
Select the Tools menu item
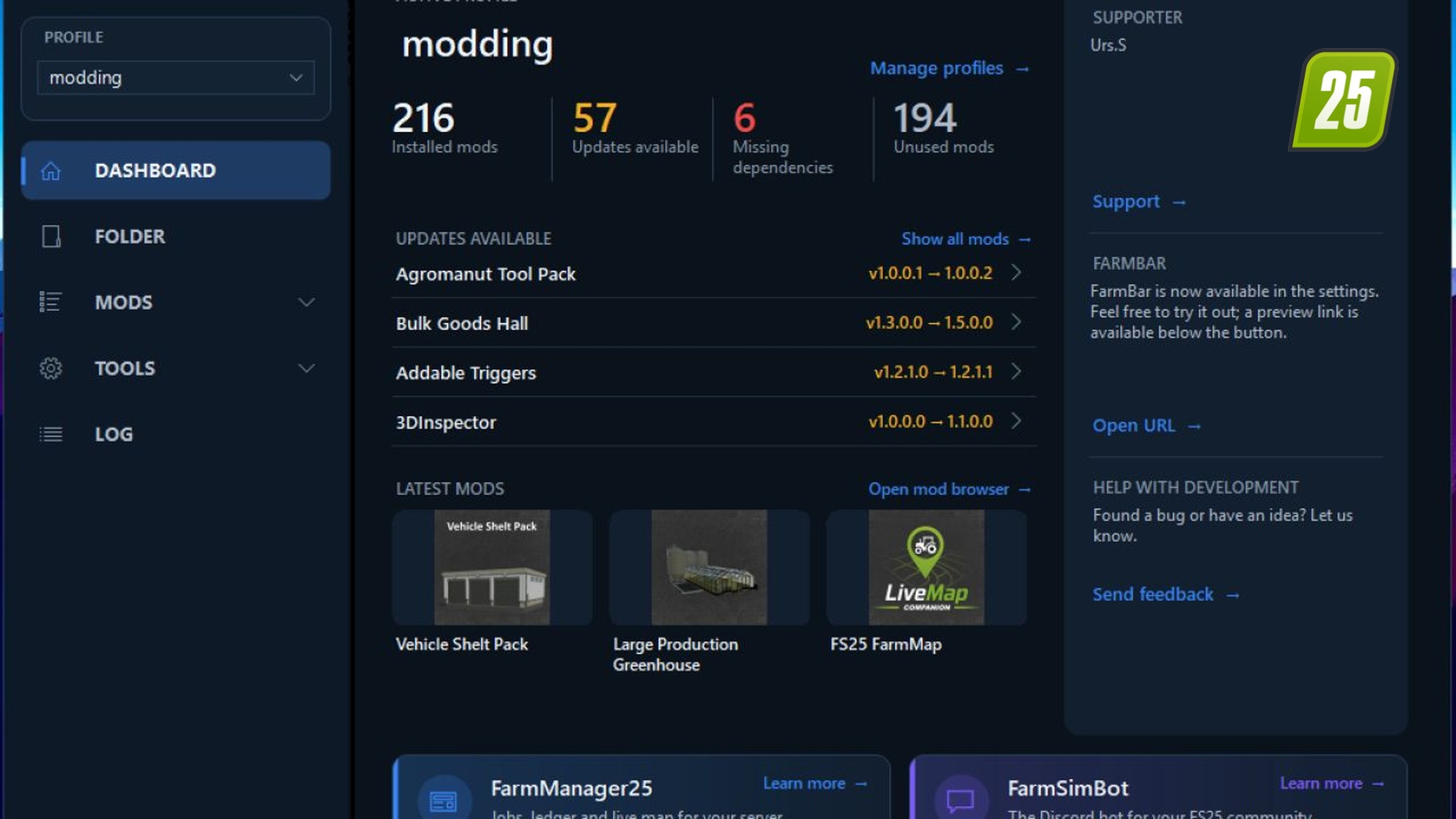click(x=176, y=368)
